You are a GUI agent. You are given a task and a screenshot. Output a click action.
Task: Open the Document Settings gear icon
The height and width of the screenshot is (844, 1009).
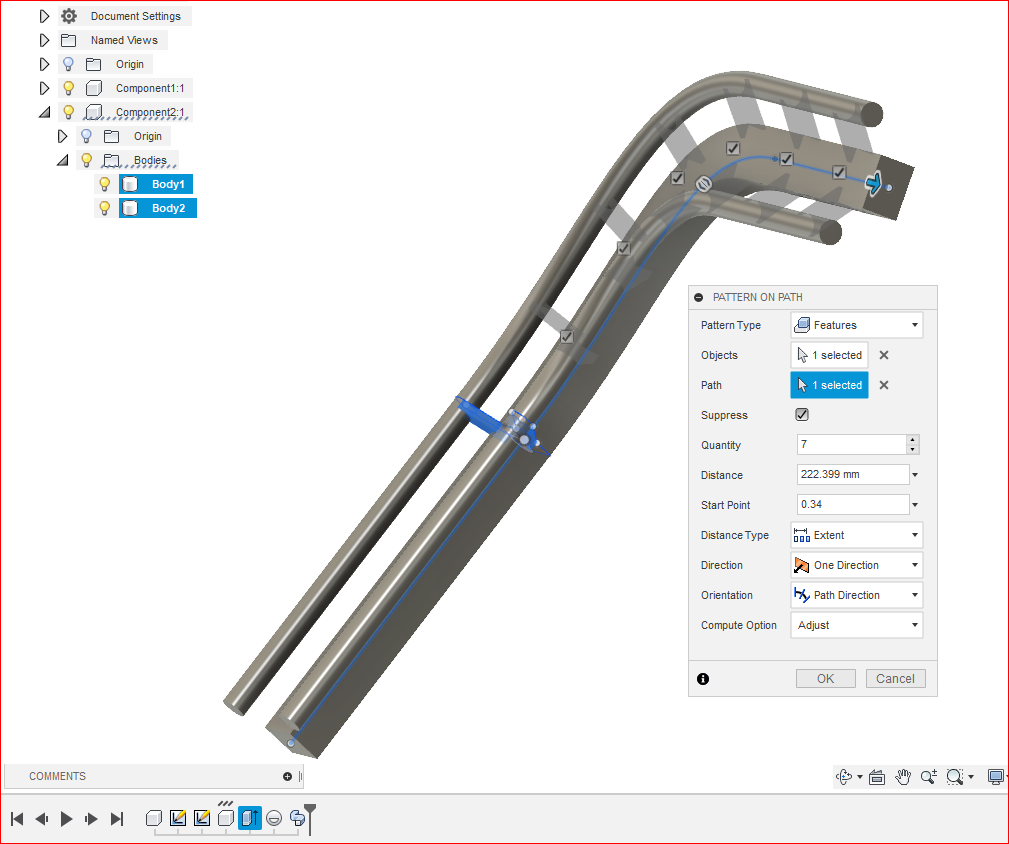click(67, 15)
